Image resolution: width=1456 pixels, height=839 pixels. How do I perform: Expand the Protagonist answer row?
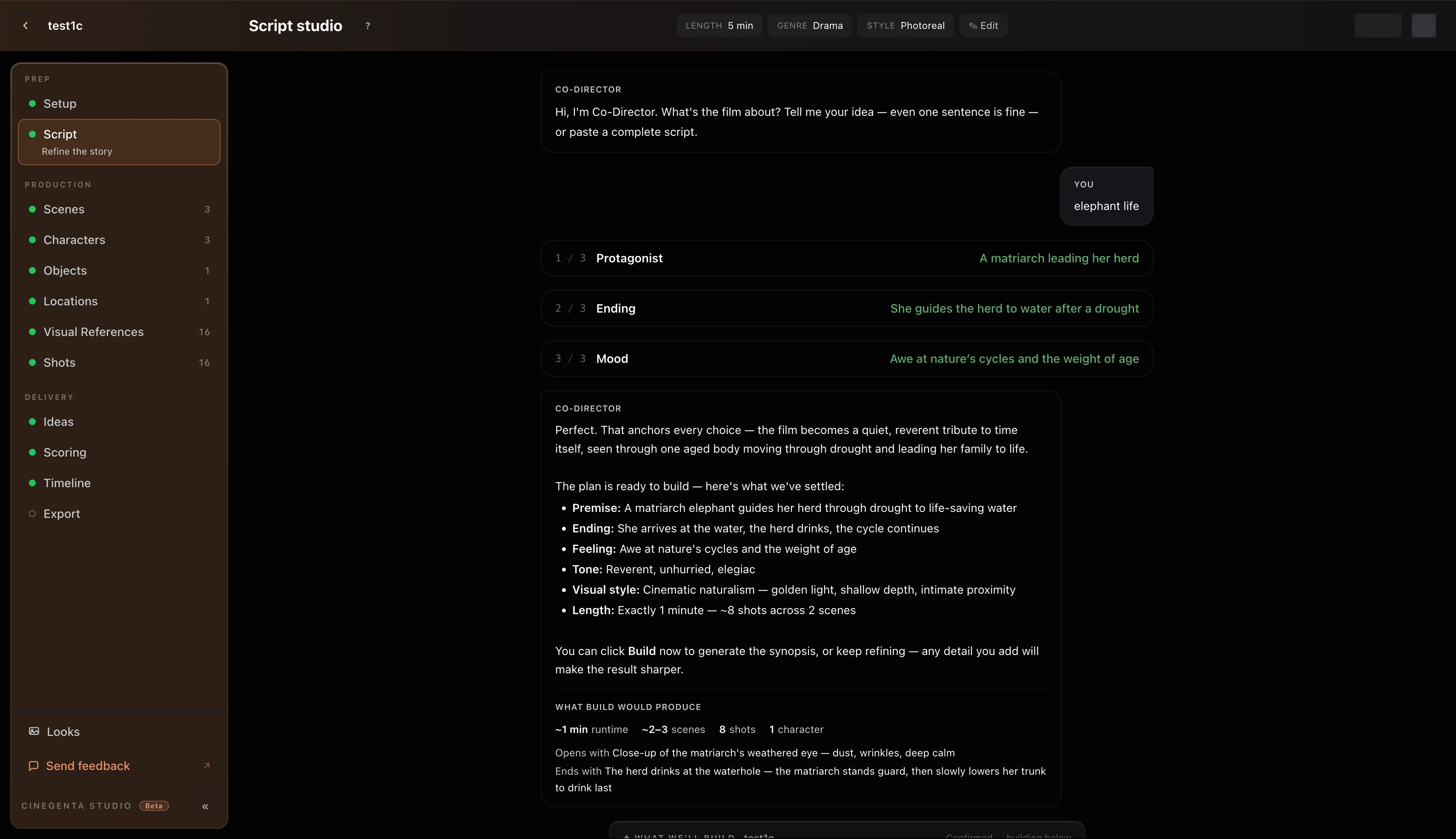coord(847,258)
